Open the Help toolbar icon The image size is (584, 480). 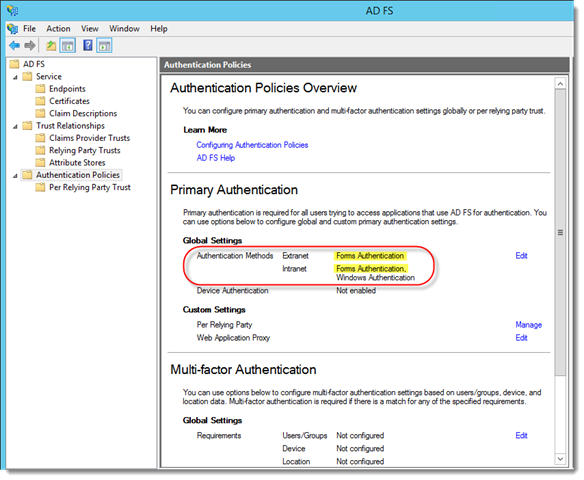coord(88,46)
